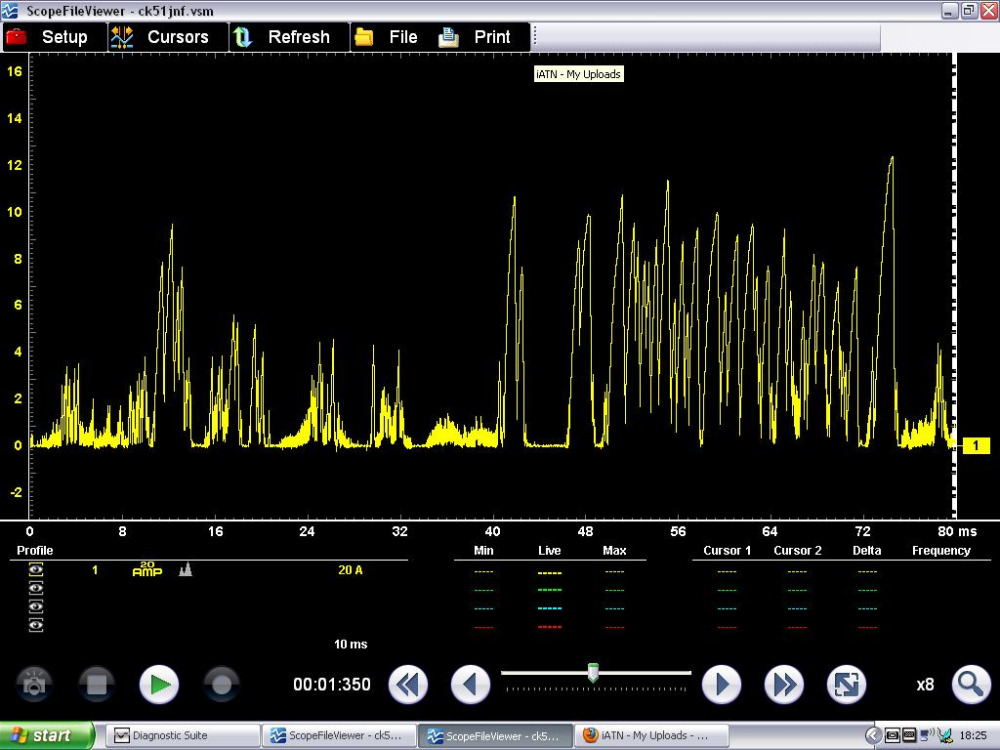1000x750 pixels.
Task: Switch to Diagnostic Suite in taskbar
Action: [180, 736]
